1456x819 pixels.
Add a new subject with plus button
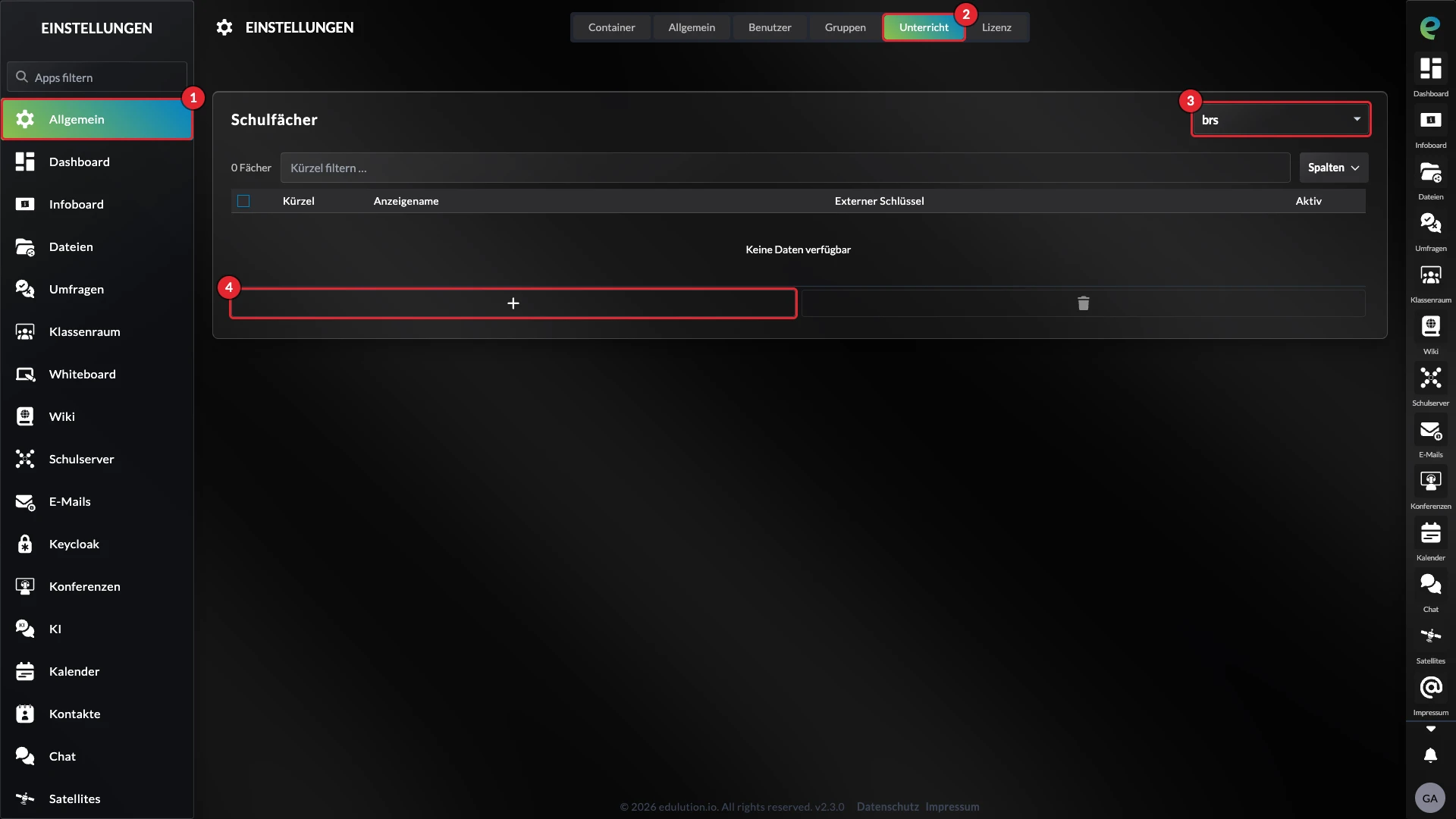click(x=513, y=303)
